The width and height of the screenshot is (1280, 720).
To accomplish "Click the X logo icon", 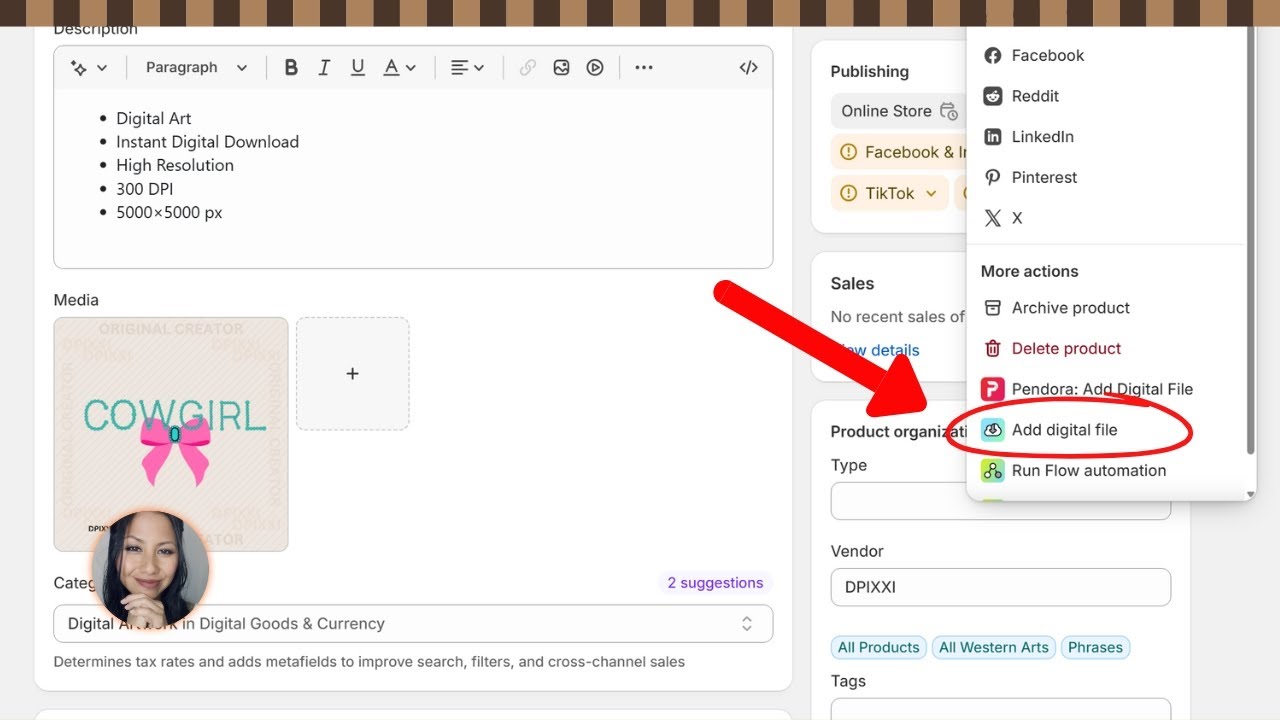I will pyautogui.click(x=992, y=218).
